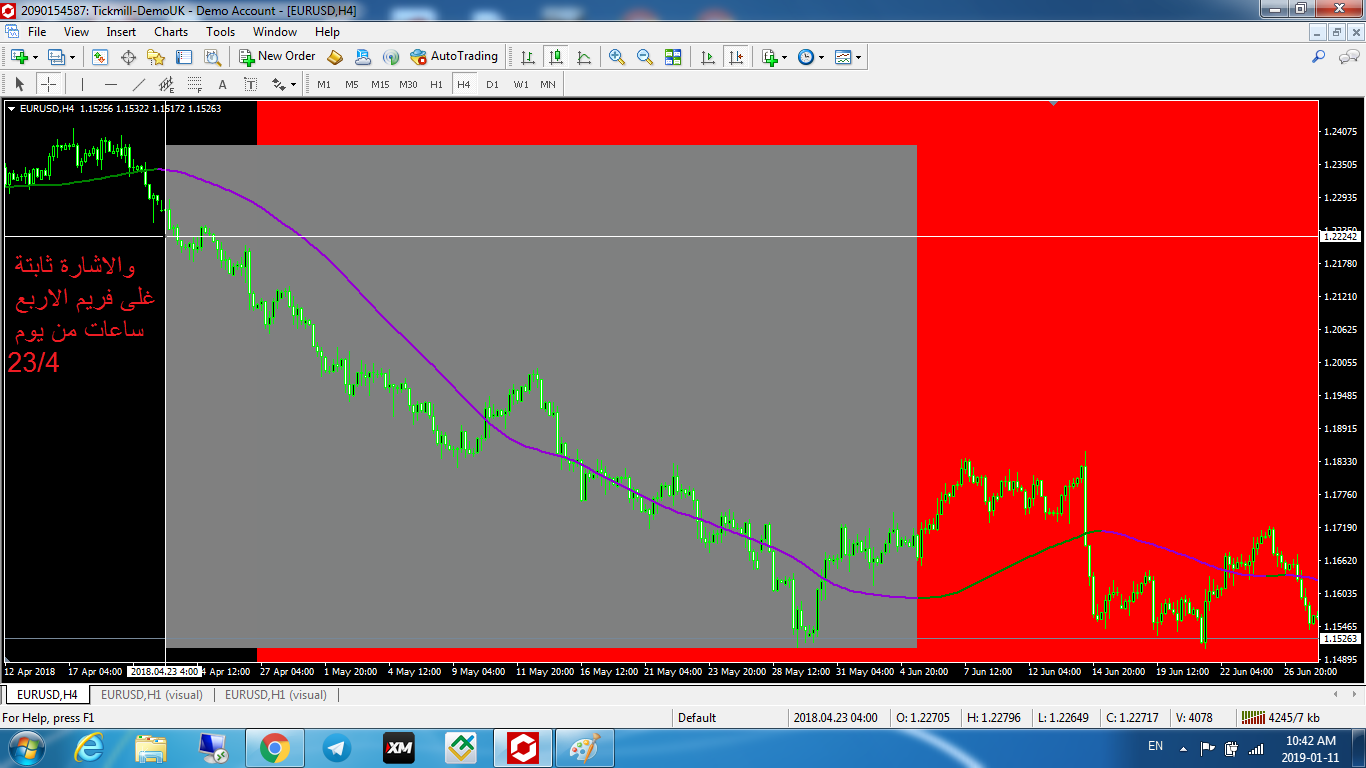
Task: Open the Market Watch window
Action: pyautogui.click(x=100, y=57)
